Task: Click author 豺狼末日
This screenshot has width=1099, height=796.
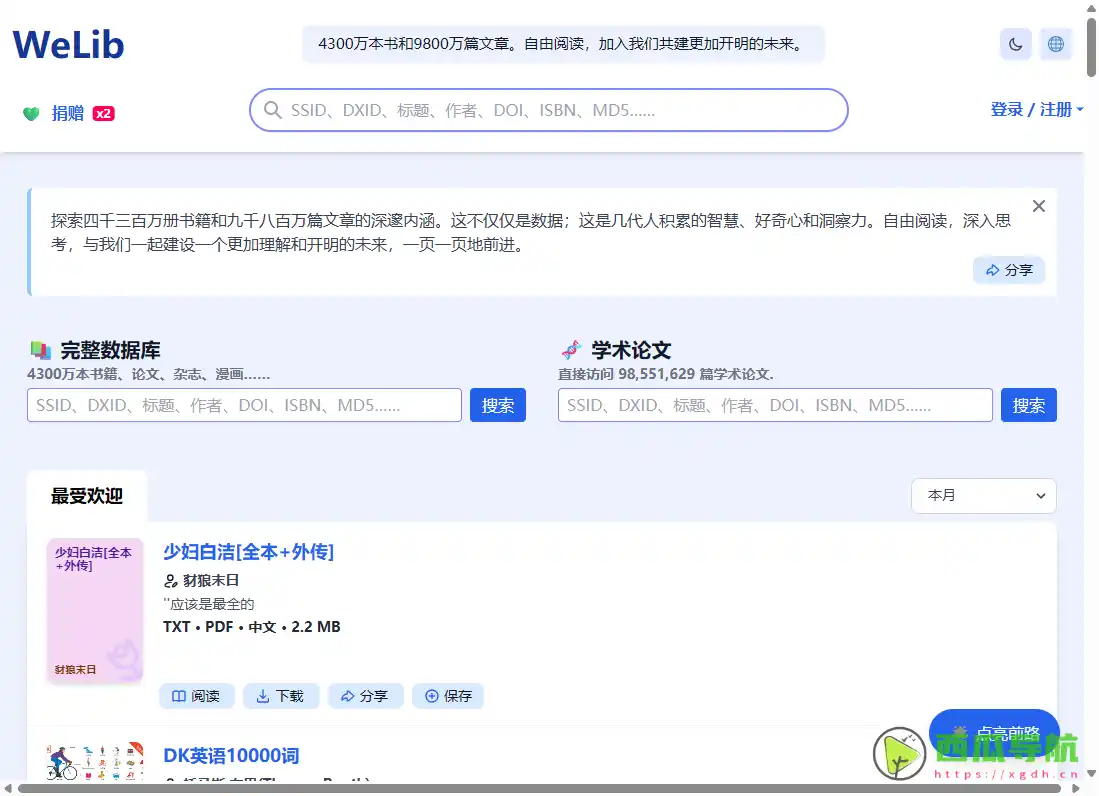Action: [x=211, y=580]
